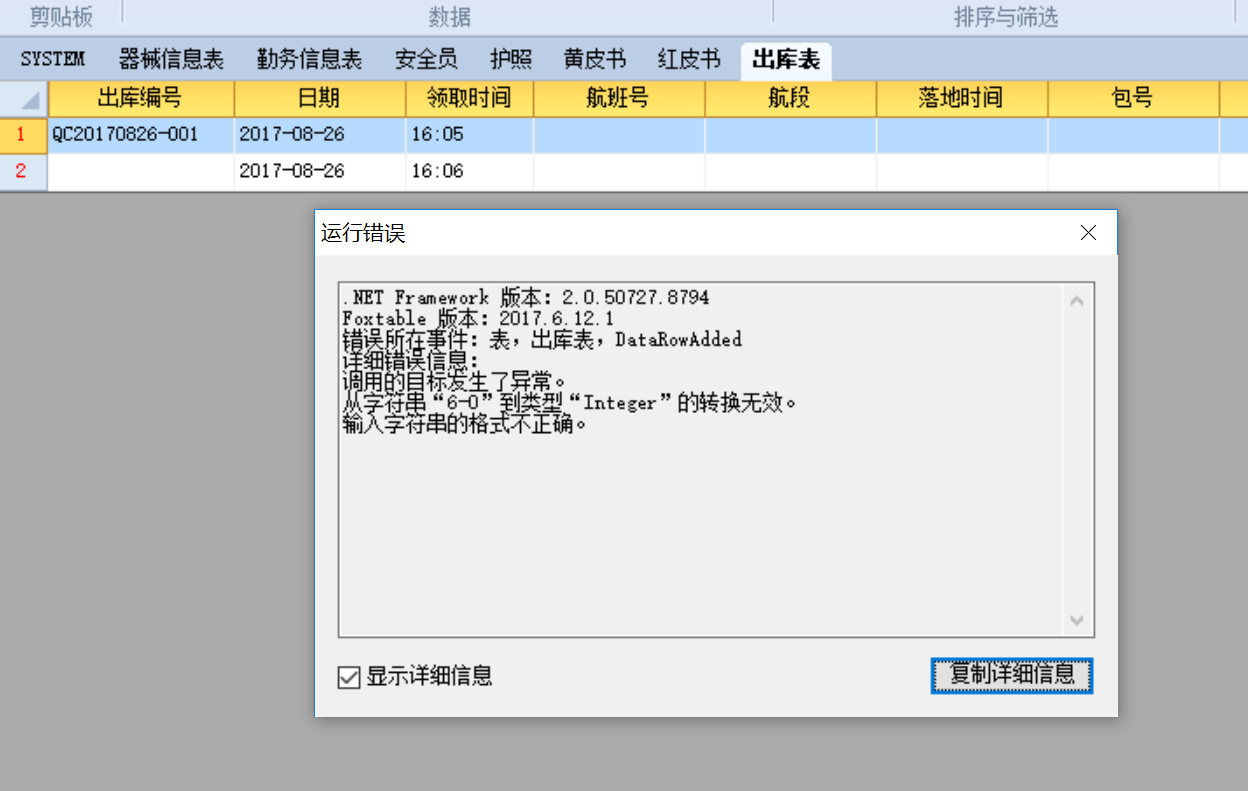Viewport: 1248px width, 791px height.
Task: Click the 排序与筛选 ribbon group label
Action: (x=1006, y=17)
